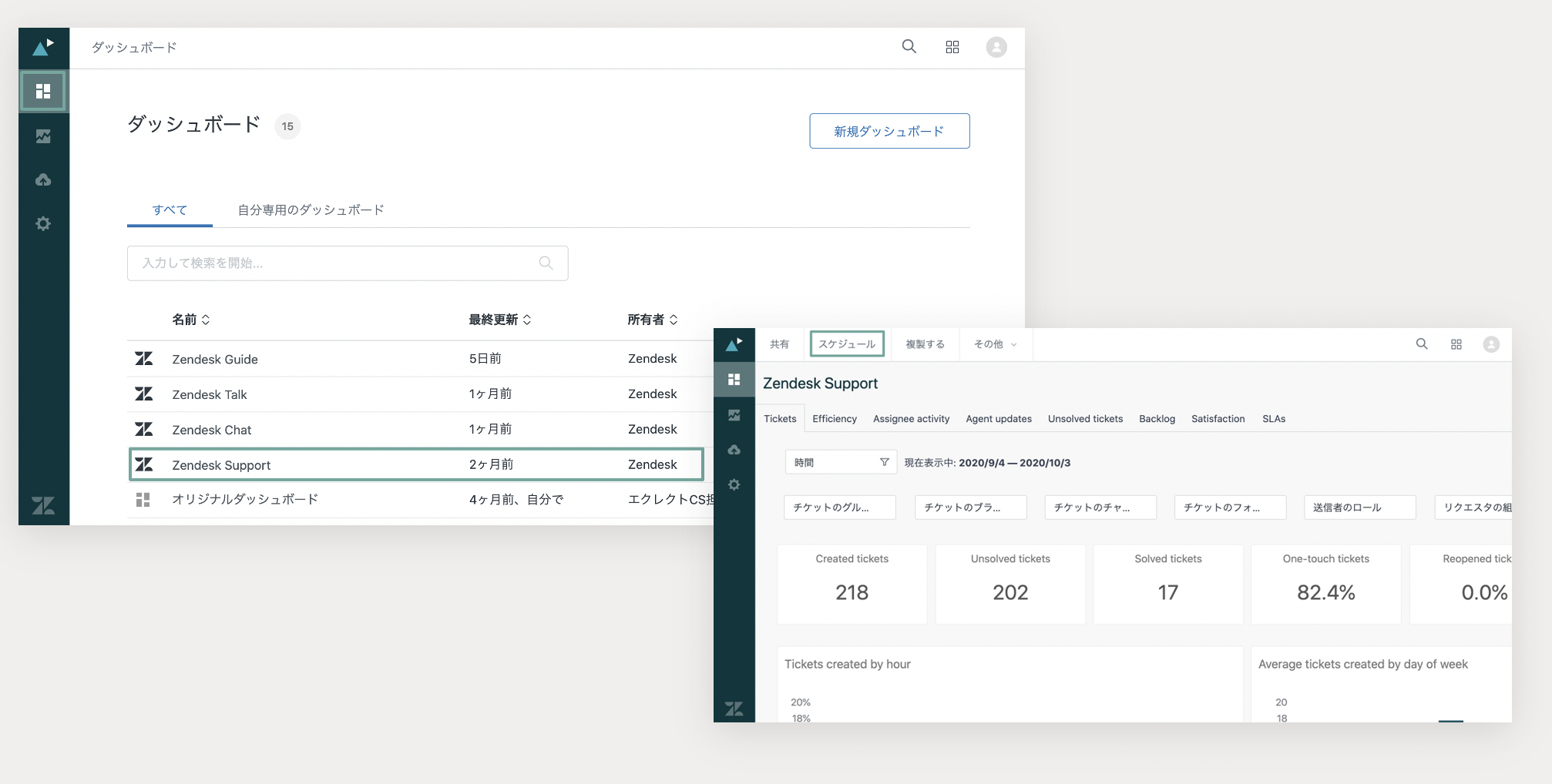Click the search magnifier in the Zendesk Support header

[1422, 343]
